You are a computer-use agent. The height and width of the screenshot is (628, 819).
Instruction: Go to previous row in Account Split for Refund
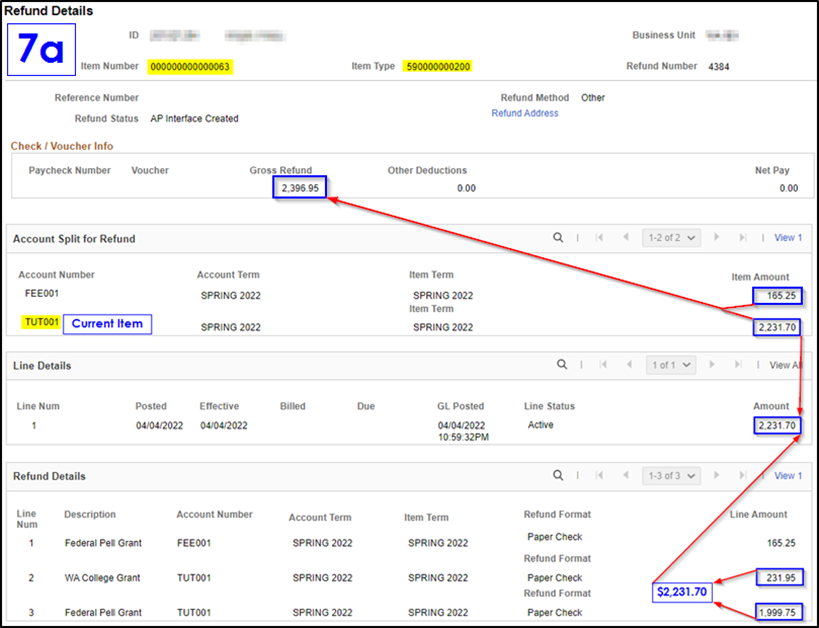626,238
